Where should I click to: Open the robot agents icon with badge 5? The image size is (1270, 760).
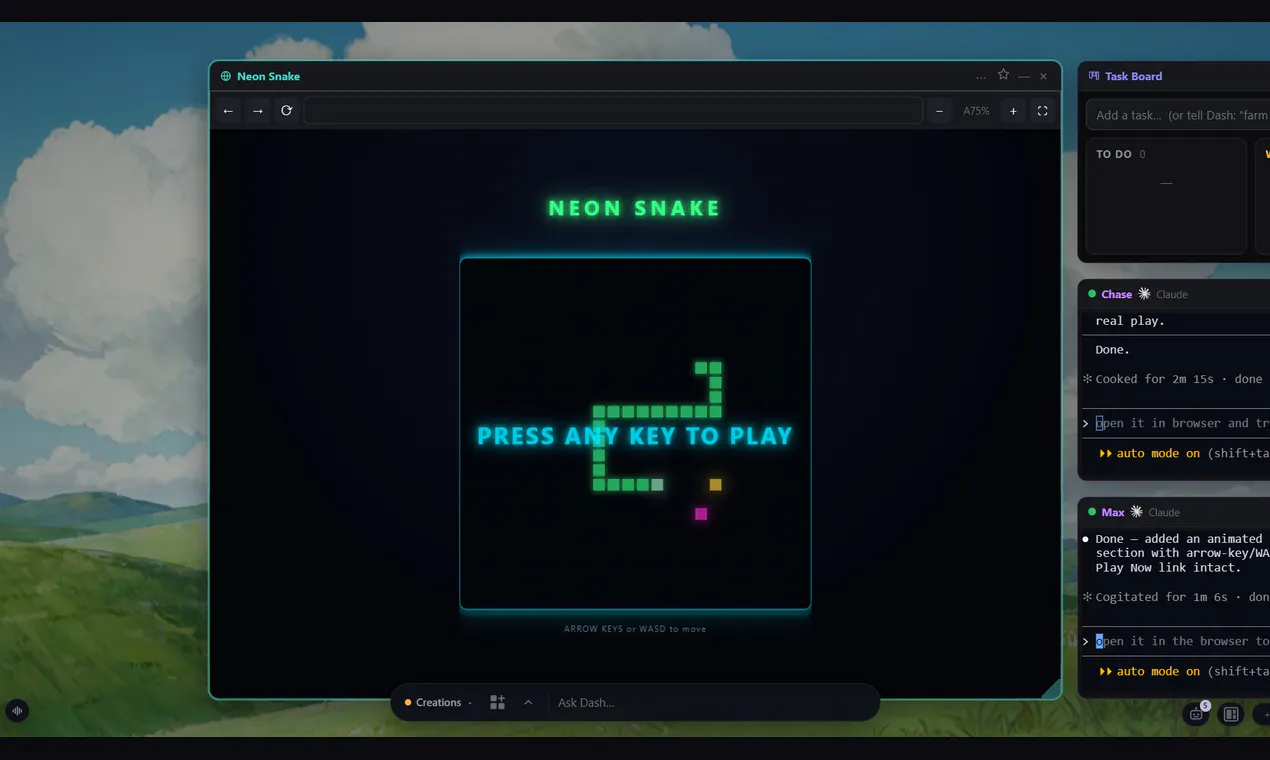coord(1196,714)
